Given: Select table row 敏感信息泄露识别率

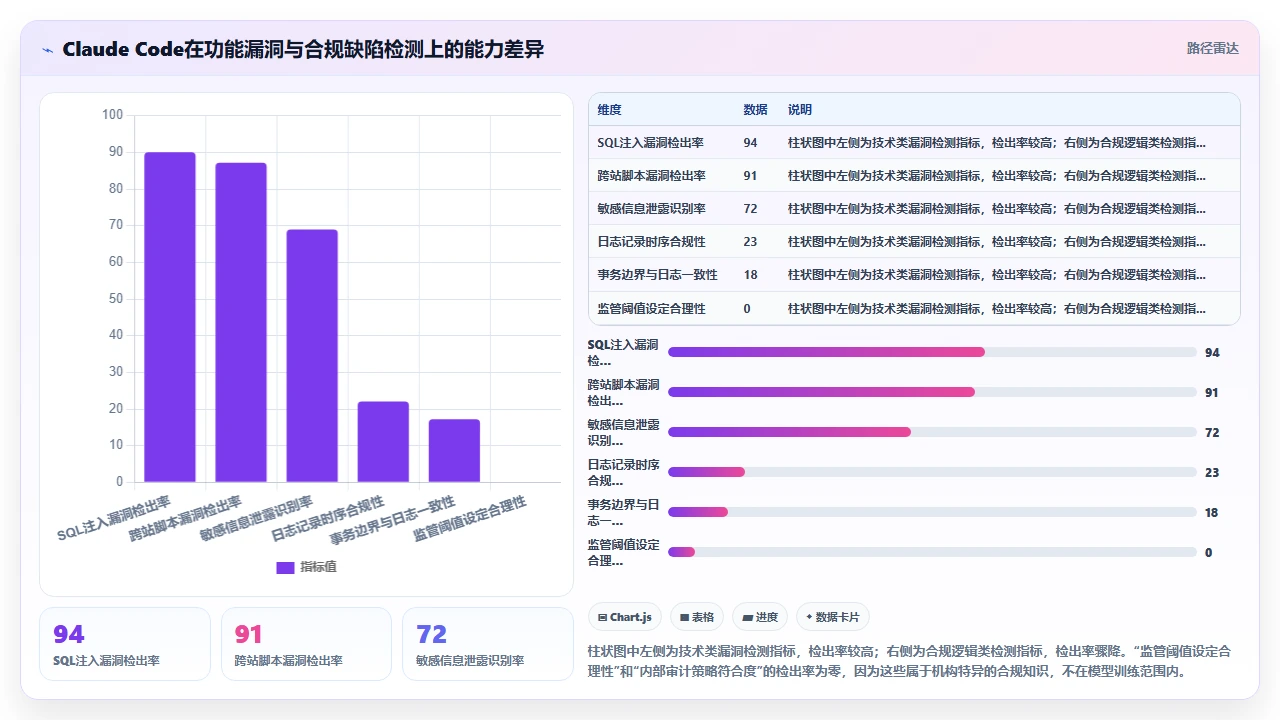Looking at the screenshot, I should [x=914, y=209].
